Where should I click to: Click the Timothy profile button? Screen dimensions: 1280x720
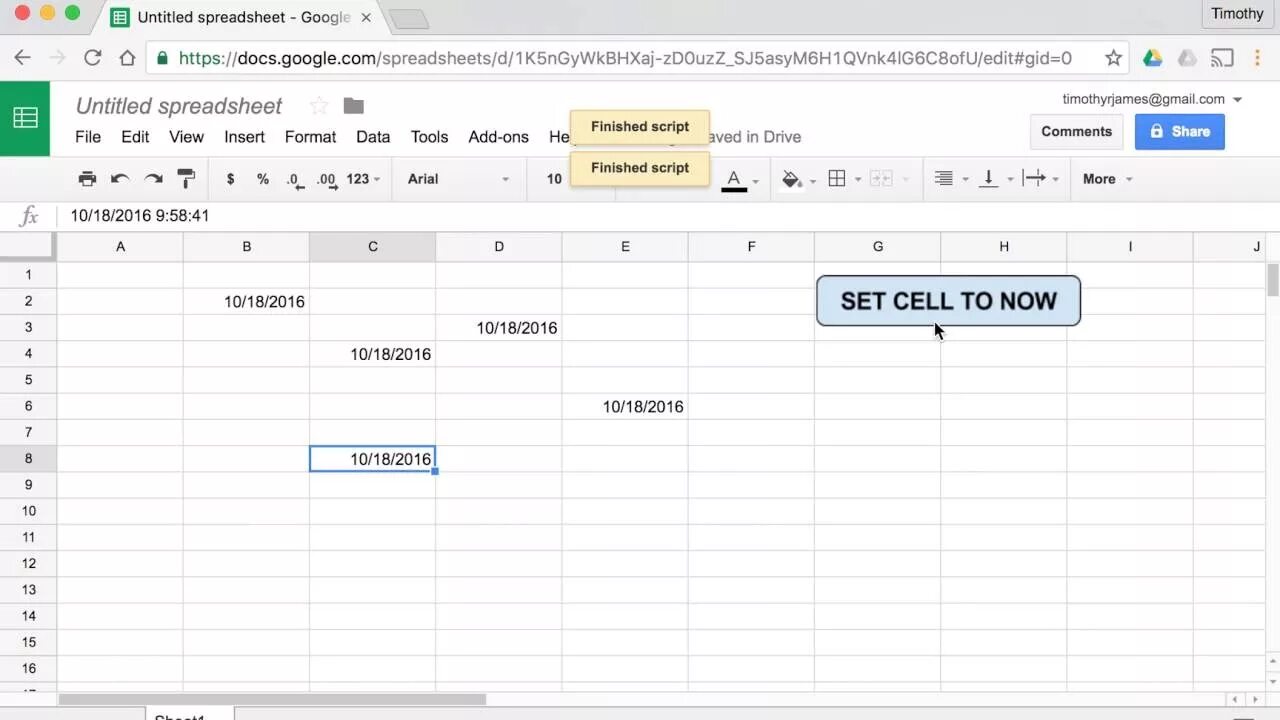click(x=1237, y=13)
